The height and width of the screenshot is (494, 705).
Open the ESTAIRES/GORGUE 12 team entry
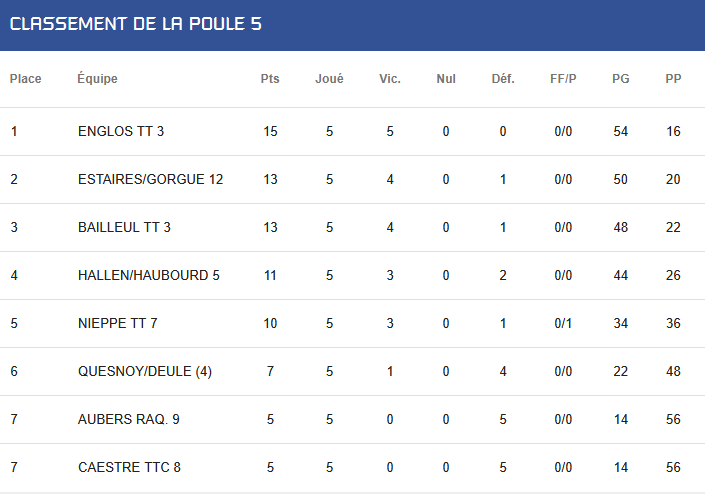pyautogui.click(x=151, y=179)
